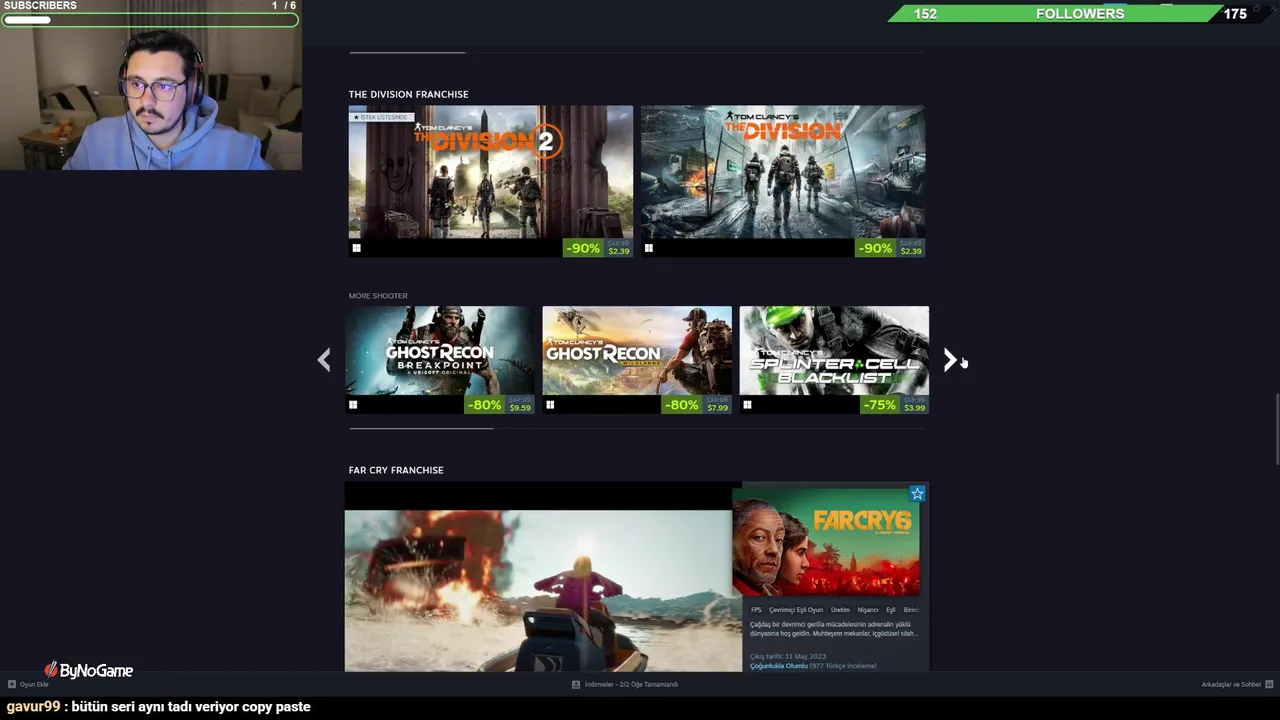Image resolution: width=1280 pixels, height=720 pixels.
Task: Click Breakpoint -80% $9.59 price
Action: 500,405
